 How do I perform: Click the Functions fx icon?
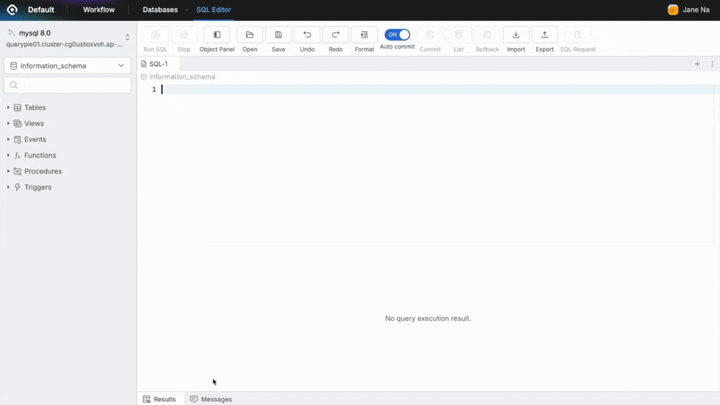(x=17, y=155)
